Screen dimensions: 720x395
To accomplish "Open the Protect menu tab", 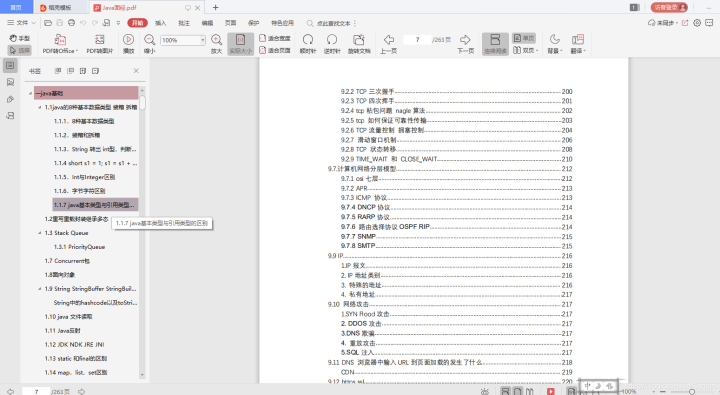I will pyautogui.click(x=253, y=23).
